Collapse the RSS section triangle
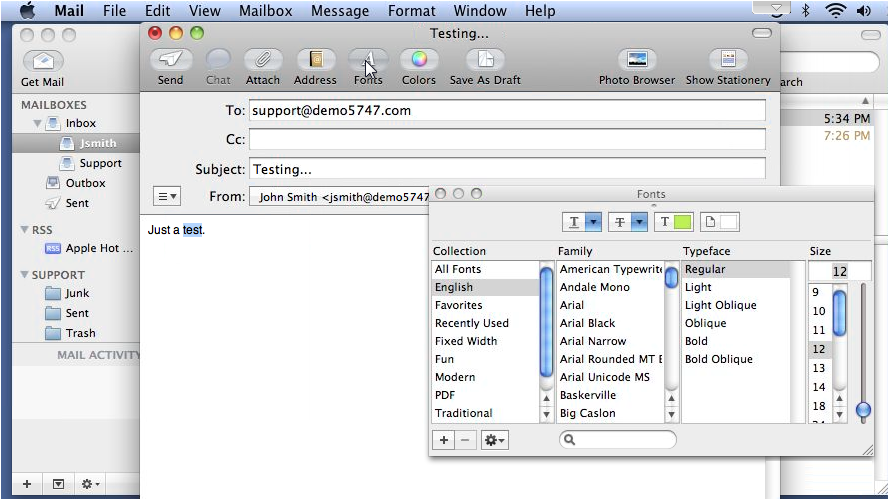 tap(24, 230)
